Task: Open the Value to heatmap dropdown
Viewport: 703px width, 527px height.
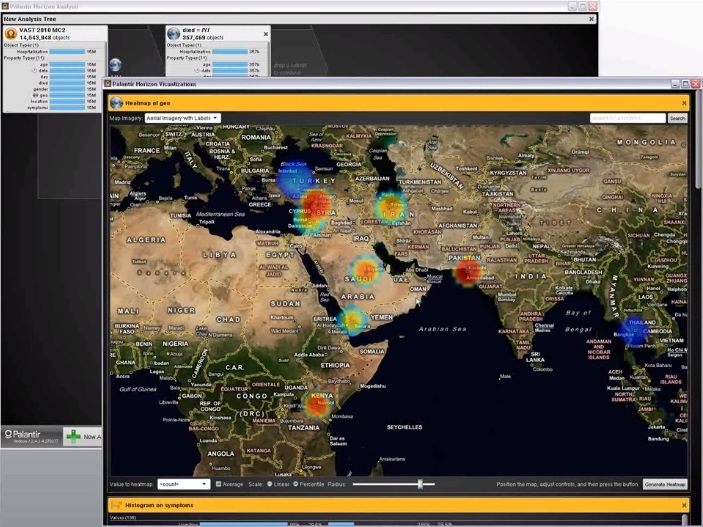Action: (184, 484)
